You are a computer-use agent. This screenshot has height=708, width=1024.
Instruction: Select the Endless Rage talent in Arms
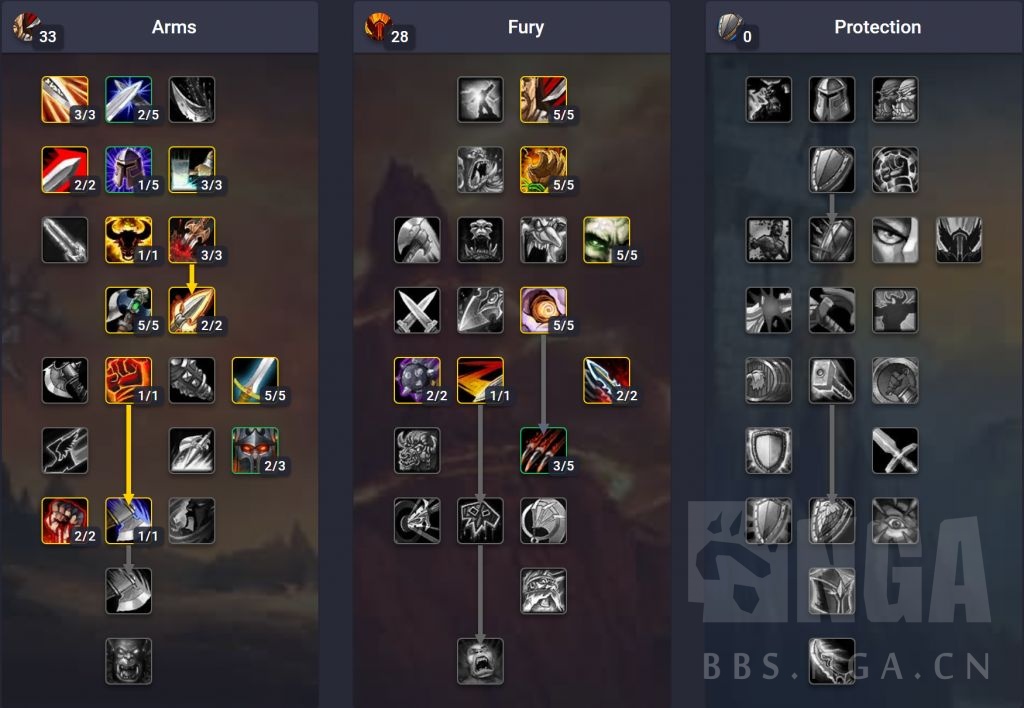pyautogui.click(x=129, y=661)
